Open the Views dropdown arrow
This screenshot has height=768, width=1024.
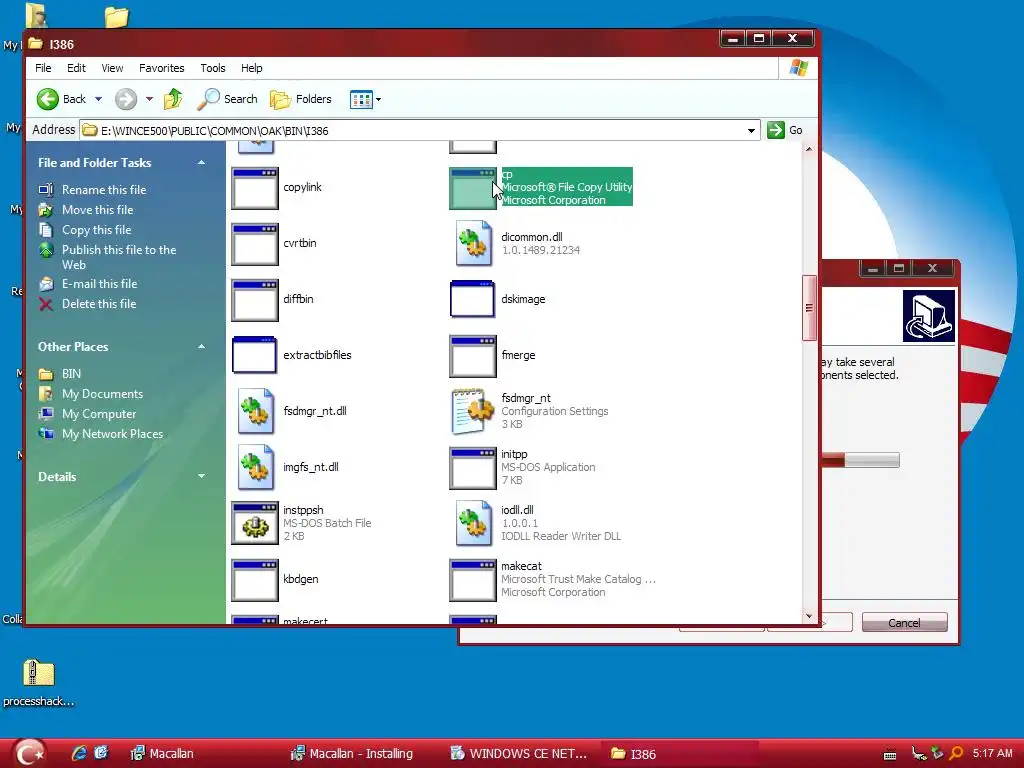pyautogui.click(x=379, y=99)
